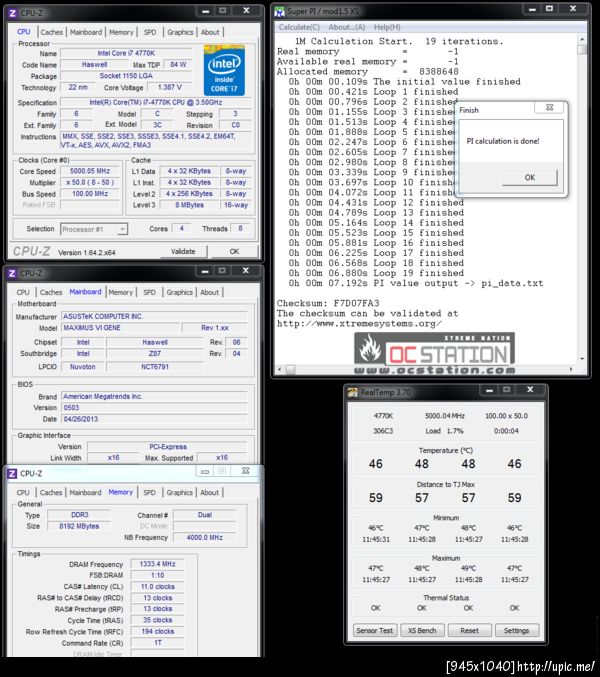The image size is (600, 677).
Task: Click the Level 3 cache value 8 MBytes
Action: tap(189, 205)
